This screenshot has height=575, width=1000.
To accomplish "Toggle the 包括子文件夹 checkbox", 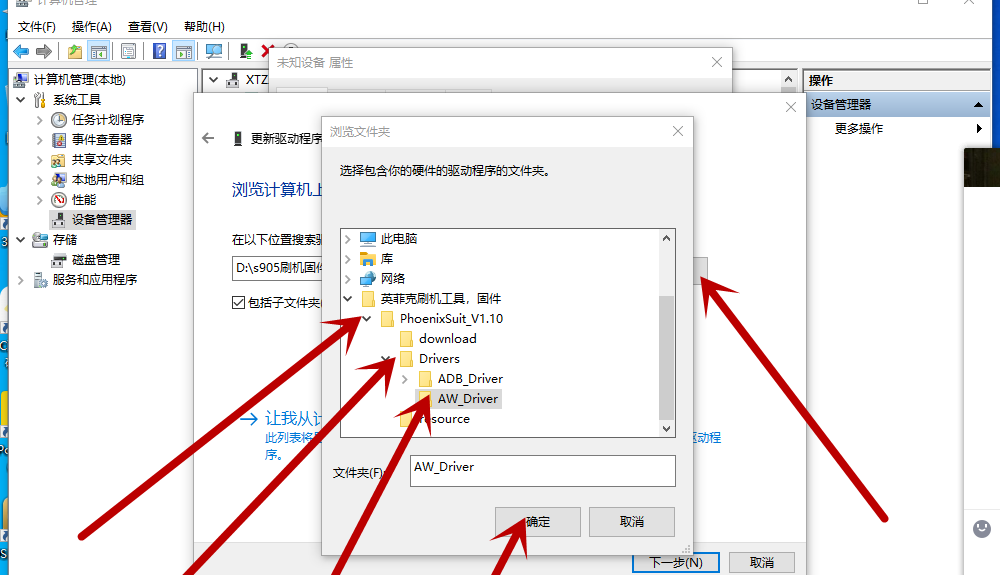I will (239, 302).
